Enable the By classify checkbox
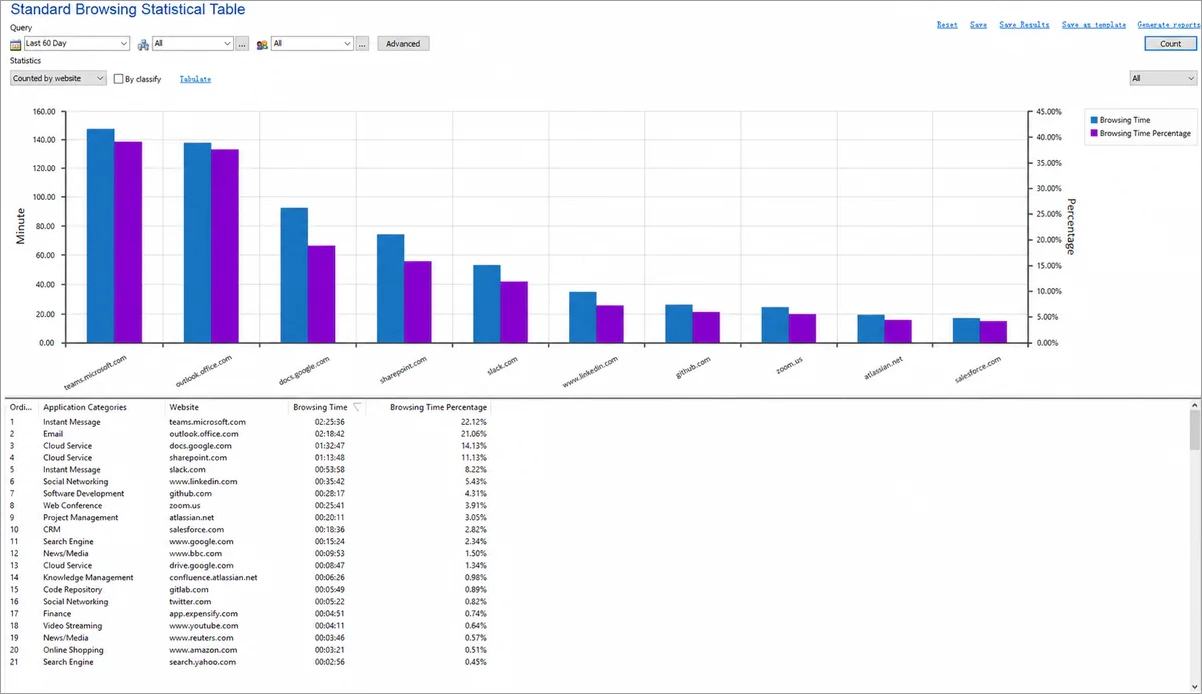Screen dimensions: 1202x694 [x=118, y=78]
